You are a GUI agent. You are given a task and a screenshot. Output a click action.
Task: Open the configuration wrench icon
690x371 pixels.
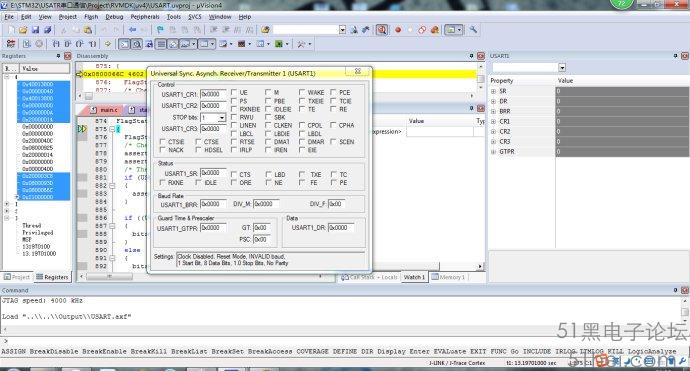(x=473, y=29)
